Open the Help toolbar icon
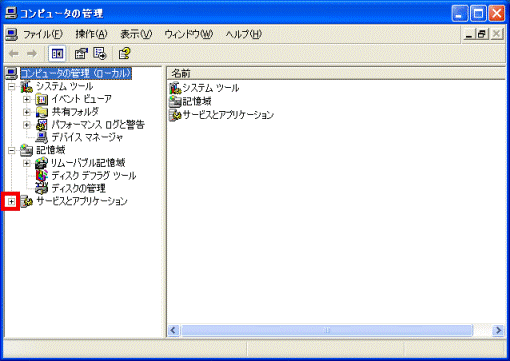Viewport: 510px width, 361px height. (x=124, y=53)
